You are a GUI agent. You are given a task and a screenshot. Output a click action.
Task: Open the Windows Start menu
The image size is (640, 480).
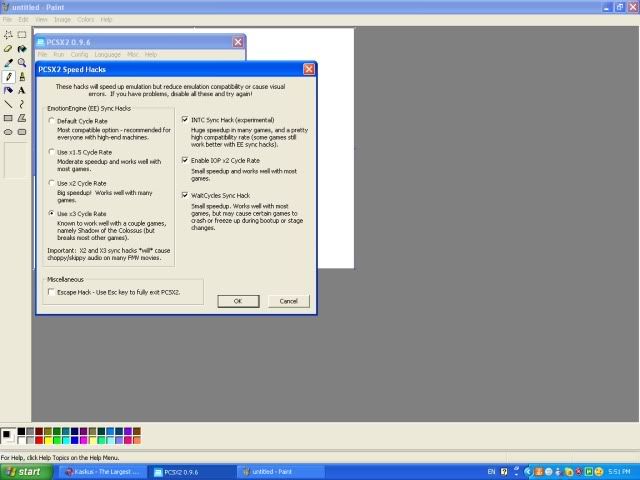(x=26, y=472)
